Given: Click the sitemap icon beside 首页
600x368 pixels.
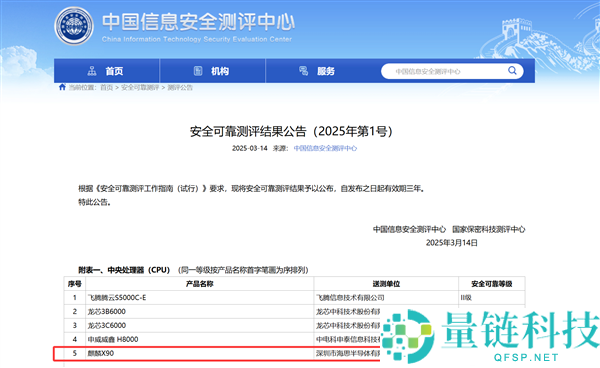Looking at the screenshot, I should 92,71.
